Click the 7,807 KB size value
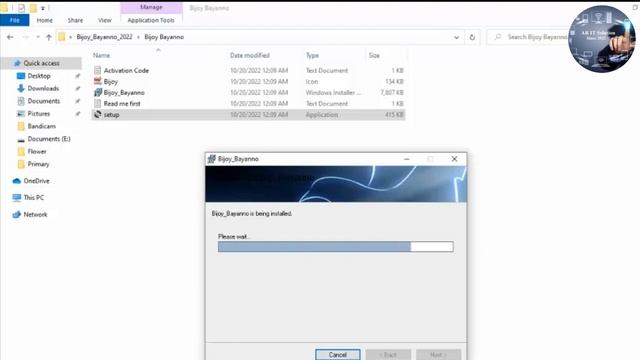 tap(392, 93)
